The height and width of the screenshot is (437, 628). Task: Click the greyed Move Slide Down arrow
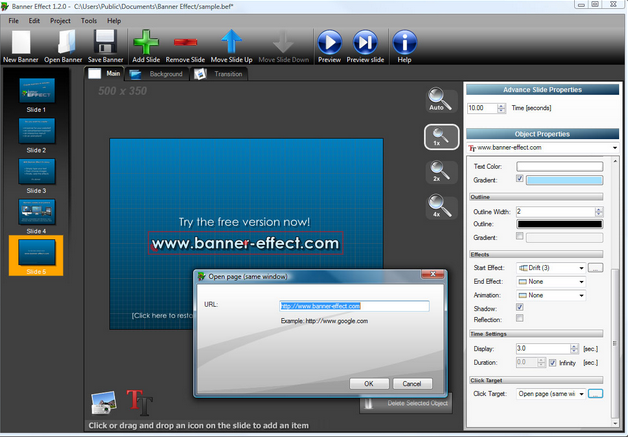pos(283,42)
